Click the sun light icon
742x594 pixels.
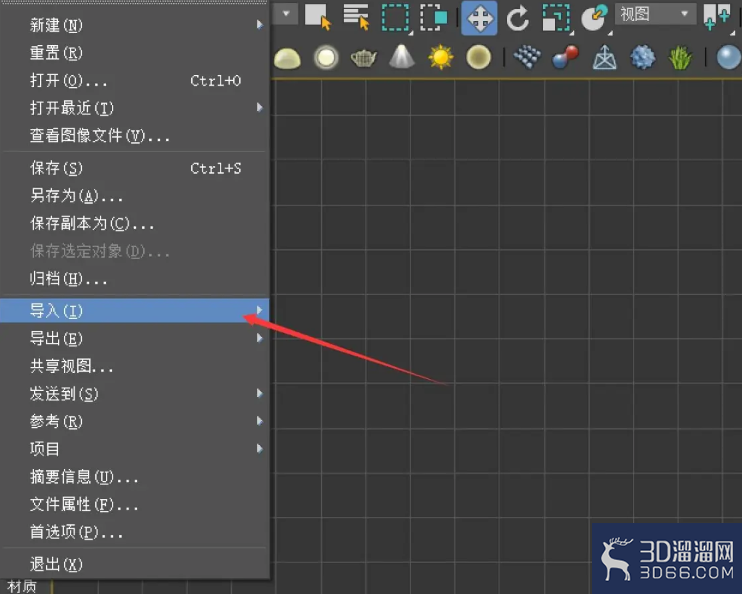point(441,57)
